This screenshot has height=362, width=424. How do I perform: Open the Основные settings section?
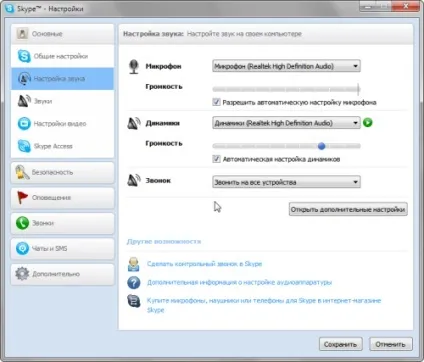[x=62, y=34]
